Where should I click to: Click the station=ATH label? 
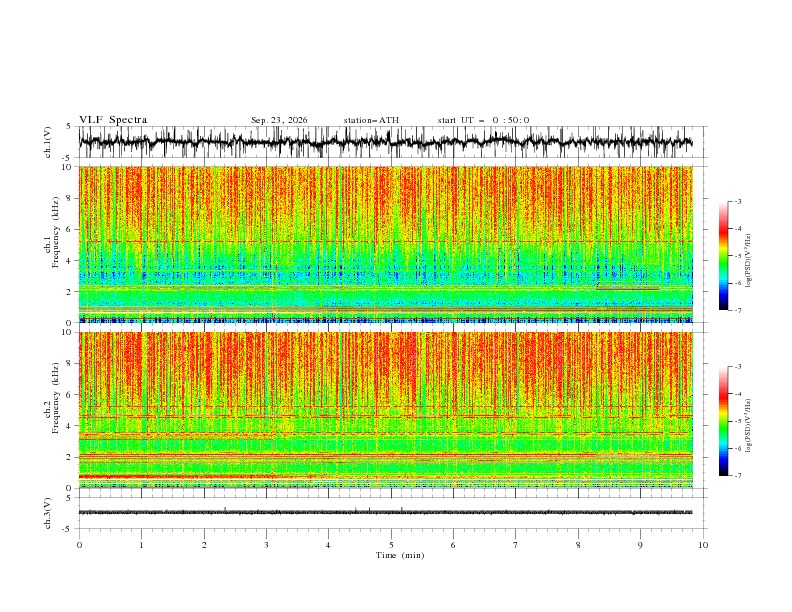[371, 120]
